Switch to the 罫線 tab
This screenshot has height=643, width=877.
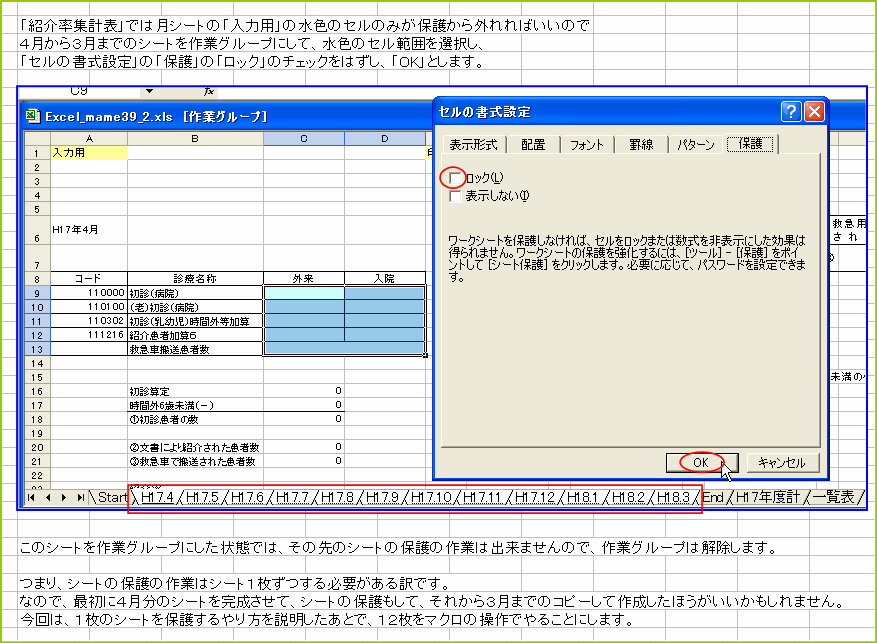coord(638,143)
